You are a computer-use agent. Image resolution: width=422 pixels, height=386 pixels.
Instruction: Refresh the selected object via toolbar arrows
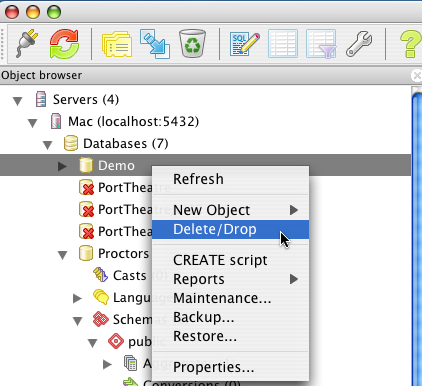click(x=64, y=44)
